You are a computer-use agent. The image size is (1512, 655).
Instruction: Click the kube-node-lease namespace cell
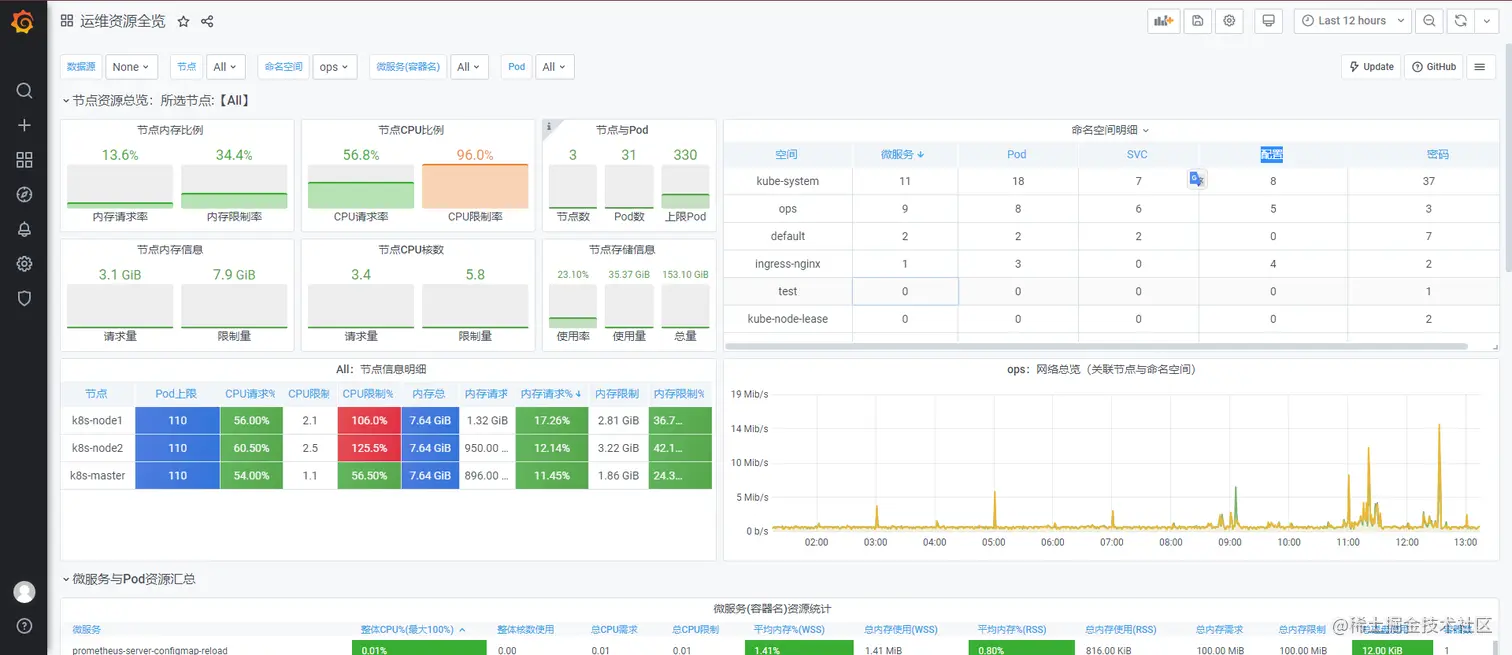coord(788,319)
